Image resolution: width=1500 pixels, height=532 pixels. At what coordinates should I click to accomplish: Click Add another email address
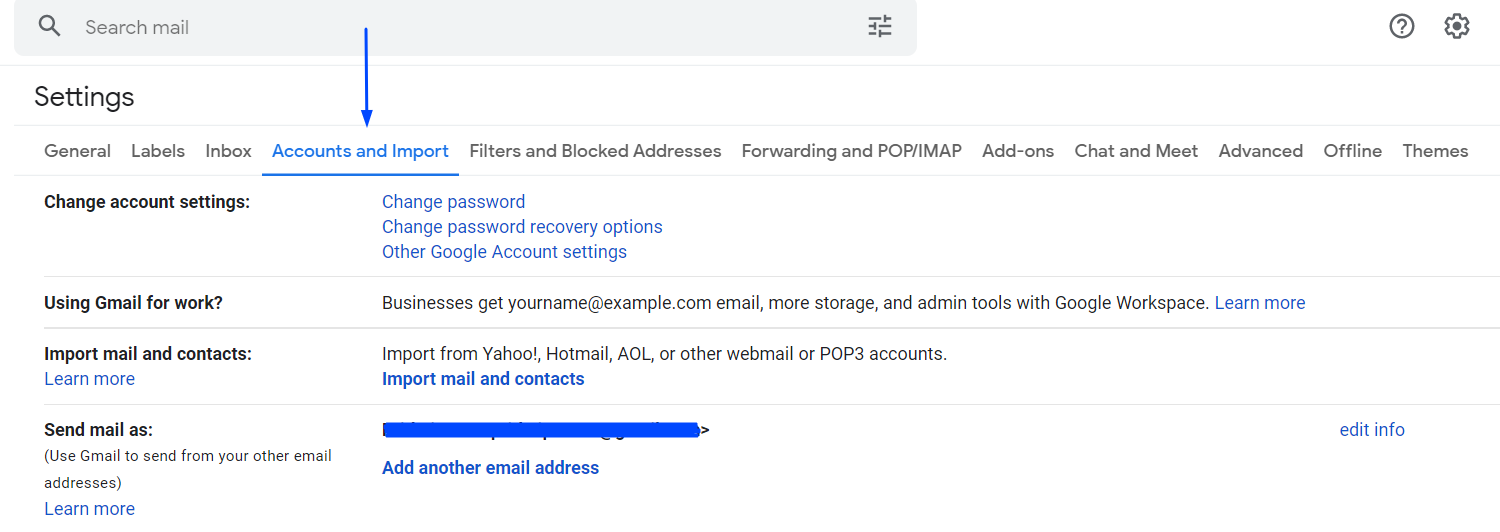[x=490, y=468]
